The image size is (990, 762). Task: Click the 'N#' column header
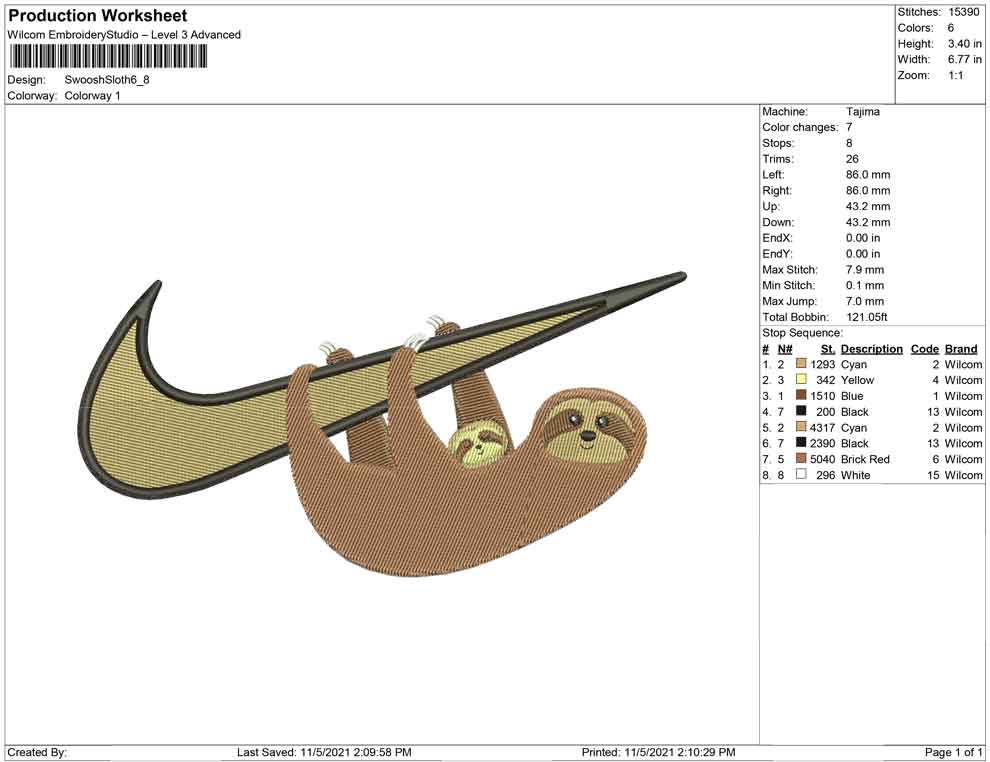(x=785, y=348)
